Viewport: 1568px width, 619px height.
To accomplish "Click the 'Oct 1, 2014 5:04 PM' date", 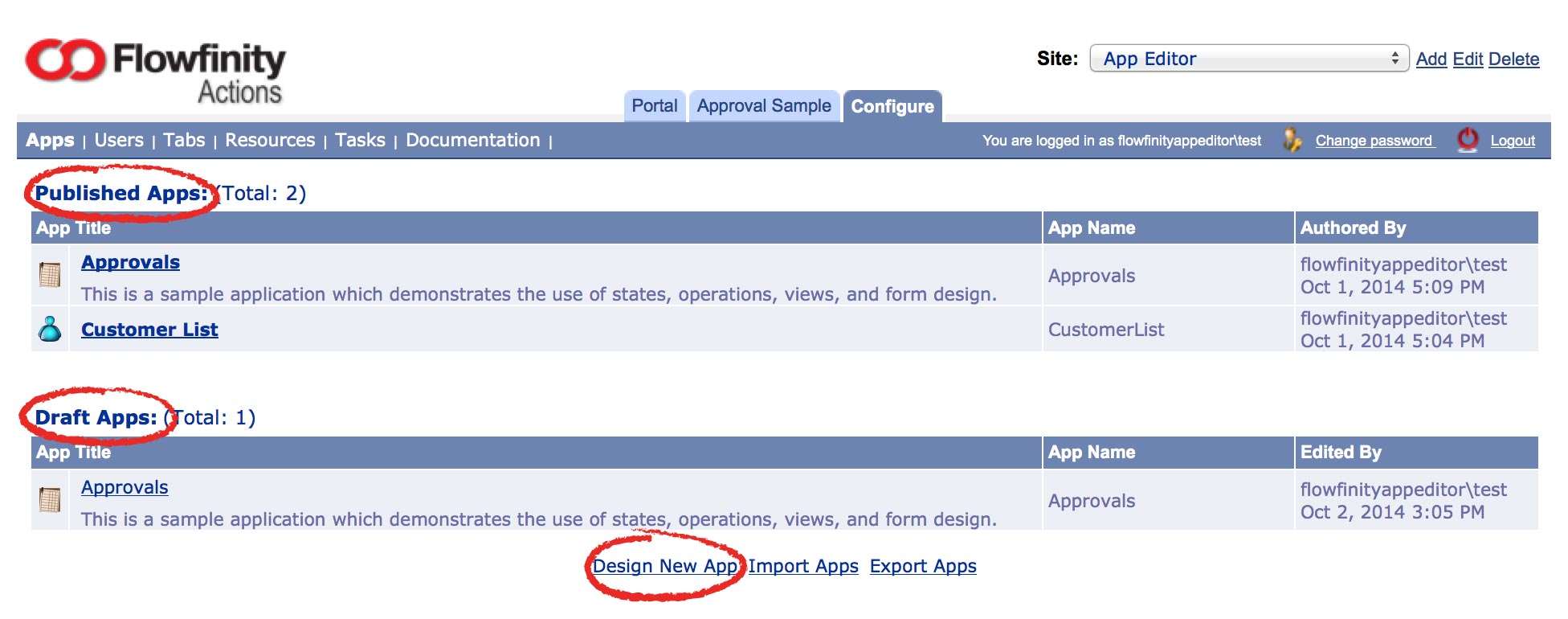I will click(1392, 341).
